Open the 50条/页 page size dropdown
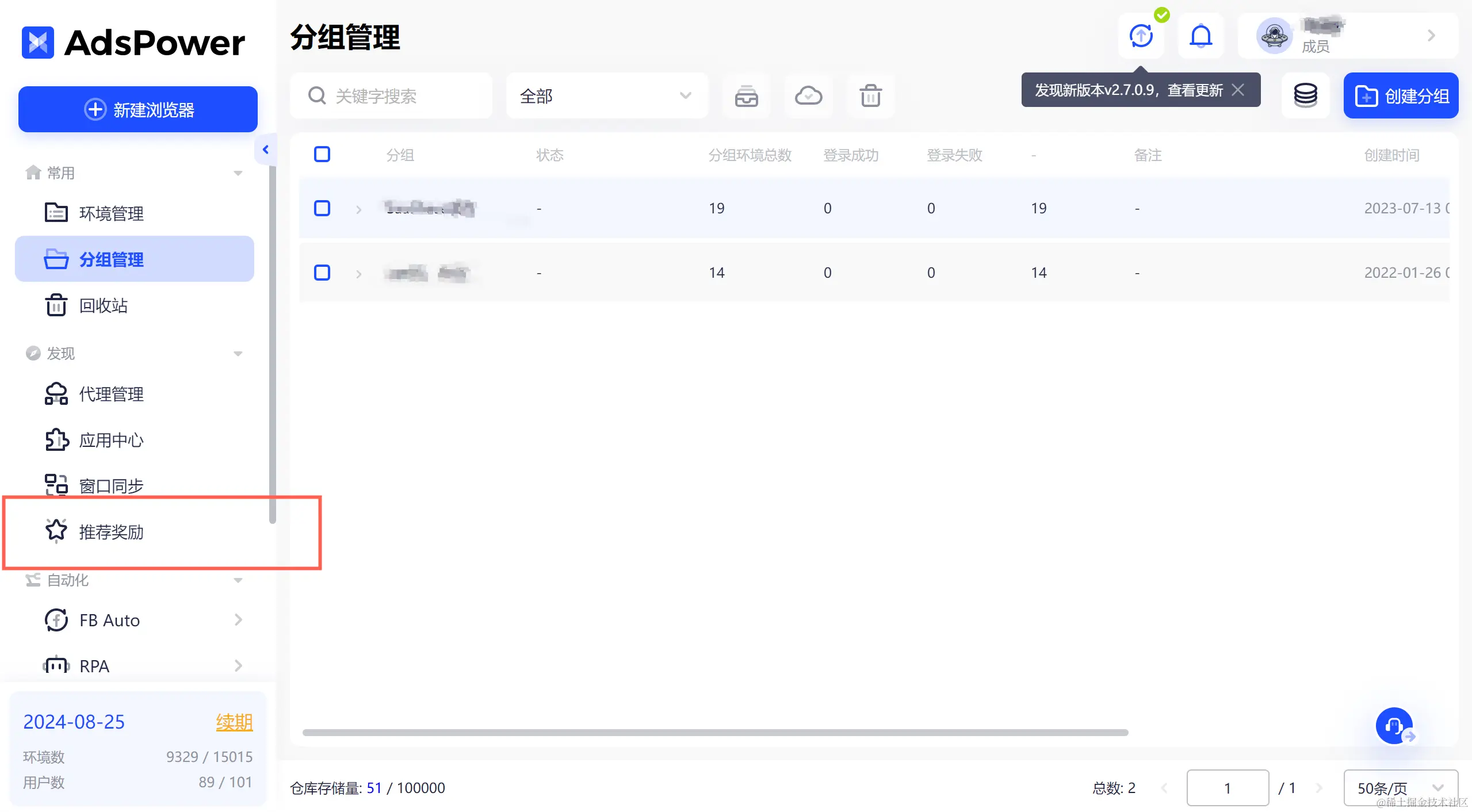The width and height of the screenshot is (1472, 812). click(1400, 787)
